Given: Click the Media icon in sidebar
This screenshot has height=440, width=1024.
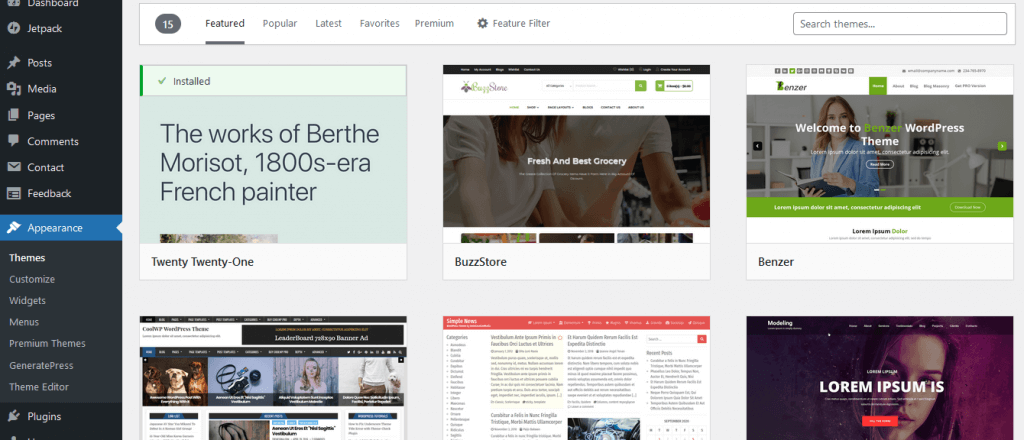Looking at the screenshot, I should click(13, 89).
